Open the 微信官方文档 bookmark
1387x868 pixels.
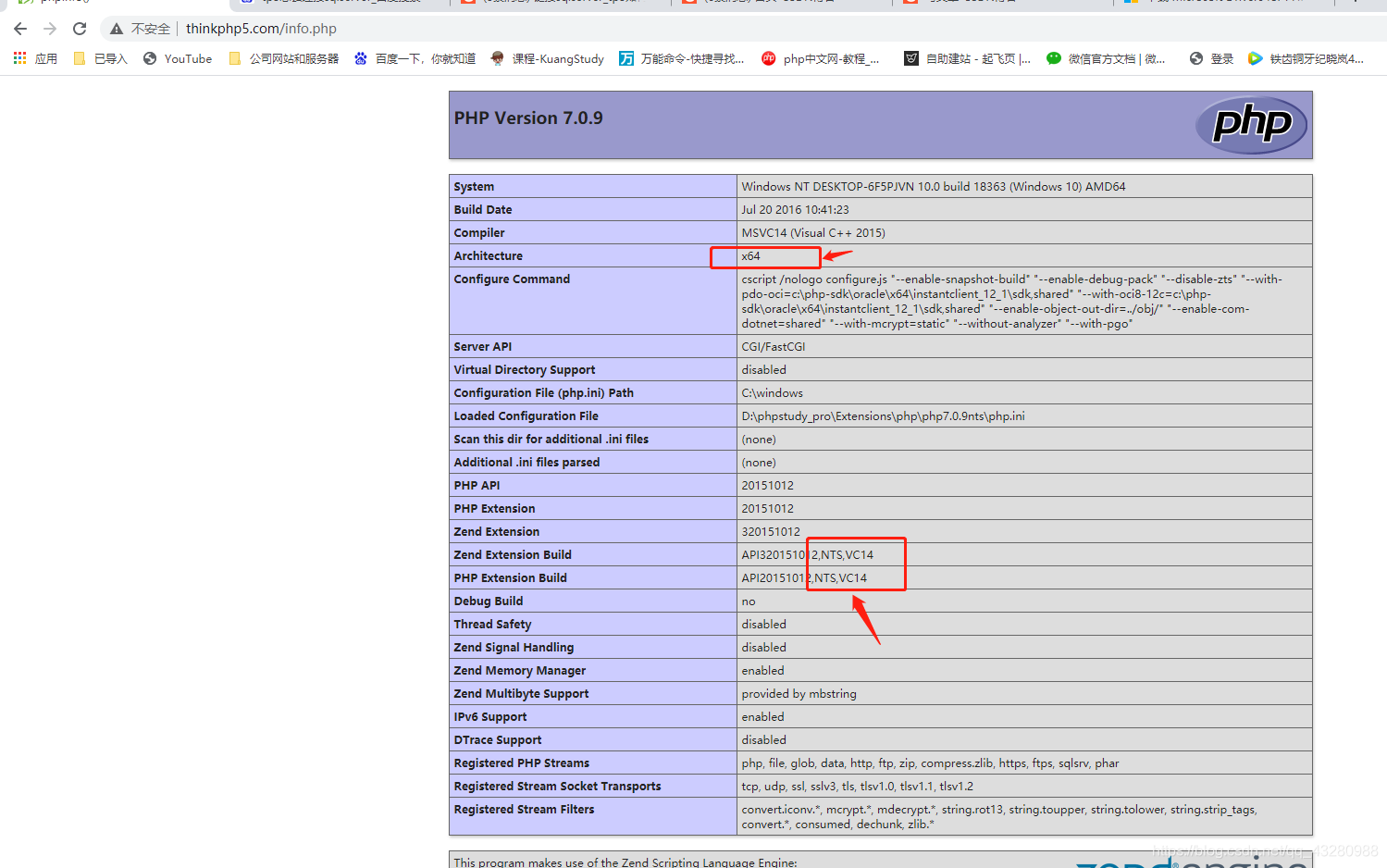pos(1106,58)
